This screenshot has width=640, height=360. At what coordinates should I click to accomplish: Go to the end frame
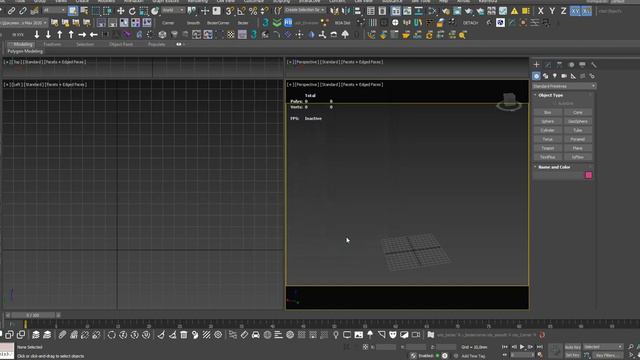click(540, 347)
